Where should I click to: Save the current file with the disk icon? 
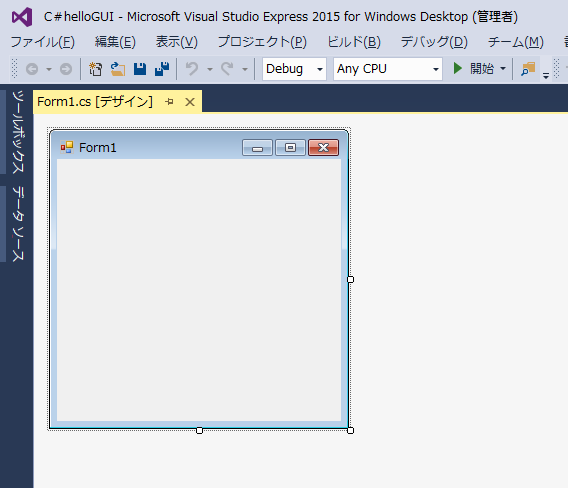(140, 69)
